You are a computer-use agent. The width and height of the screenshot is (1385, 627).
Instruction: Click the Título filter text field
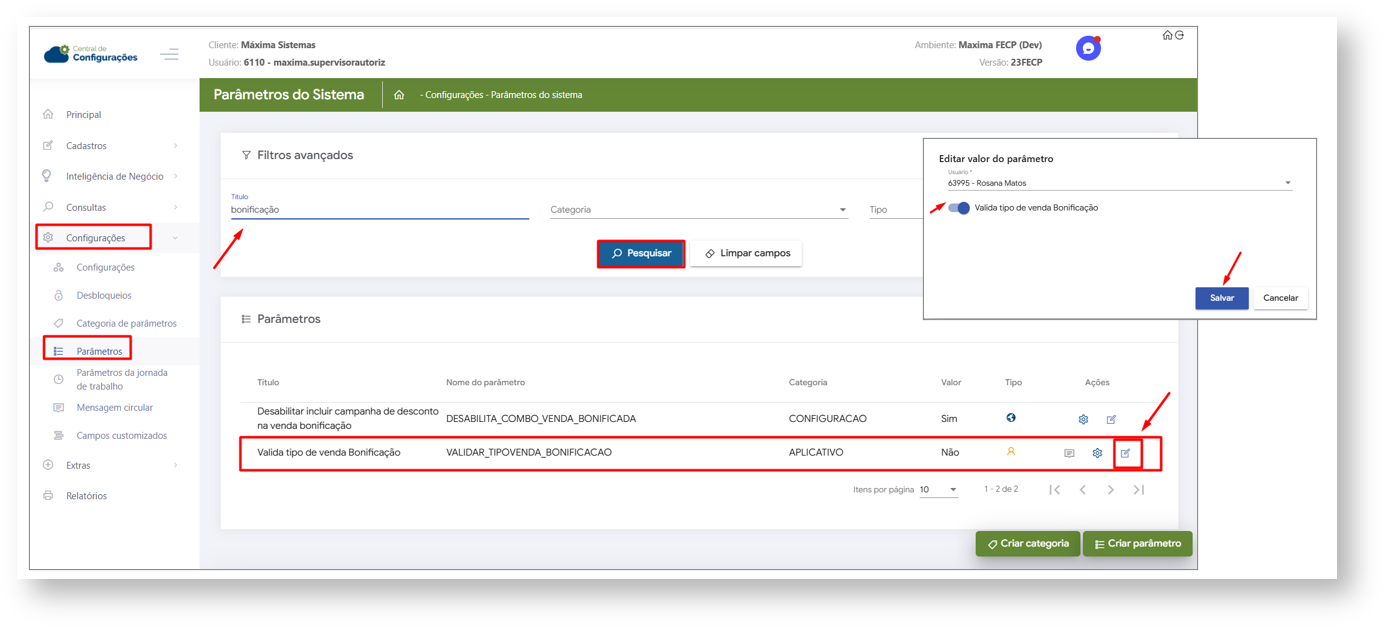[379, 210]
